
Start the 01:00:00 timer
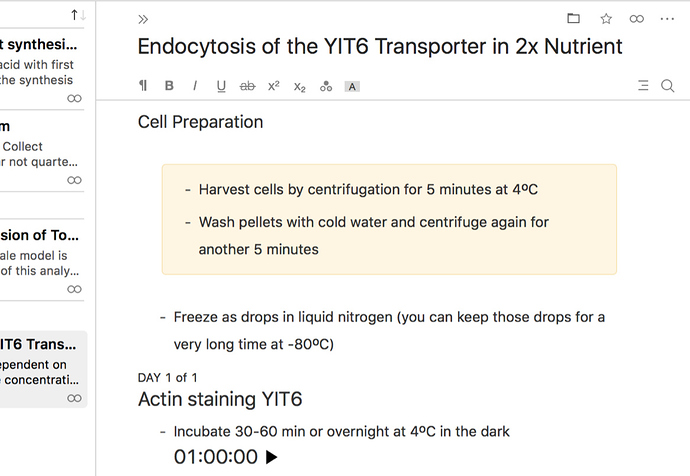tap(272, 457)
